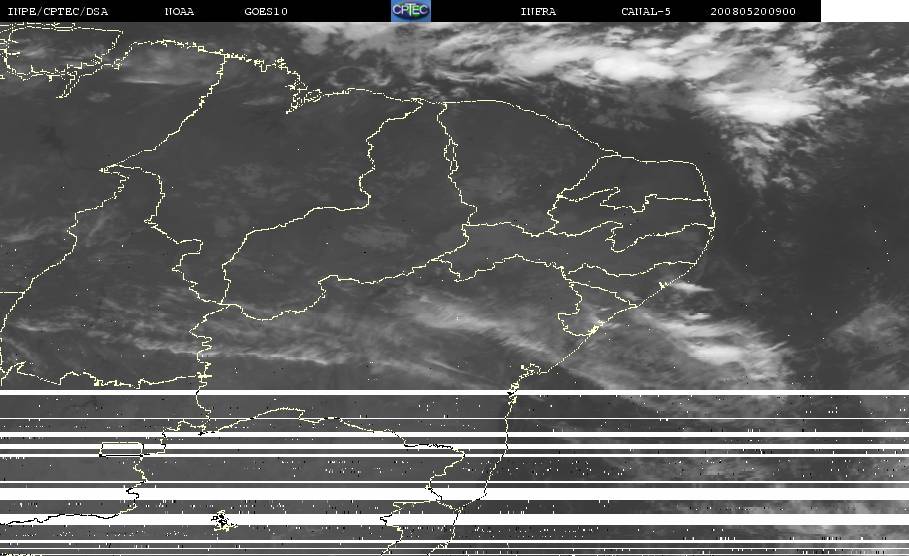Click the CPTEC logo in header
909x556 pixels.
pos(411,10)
